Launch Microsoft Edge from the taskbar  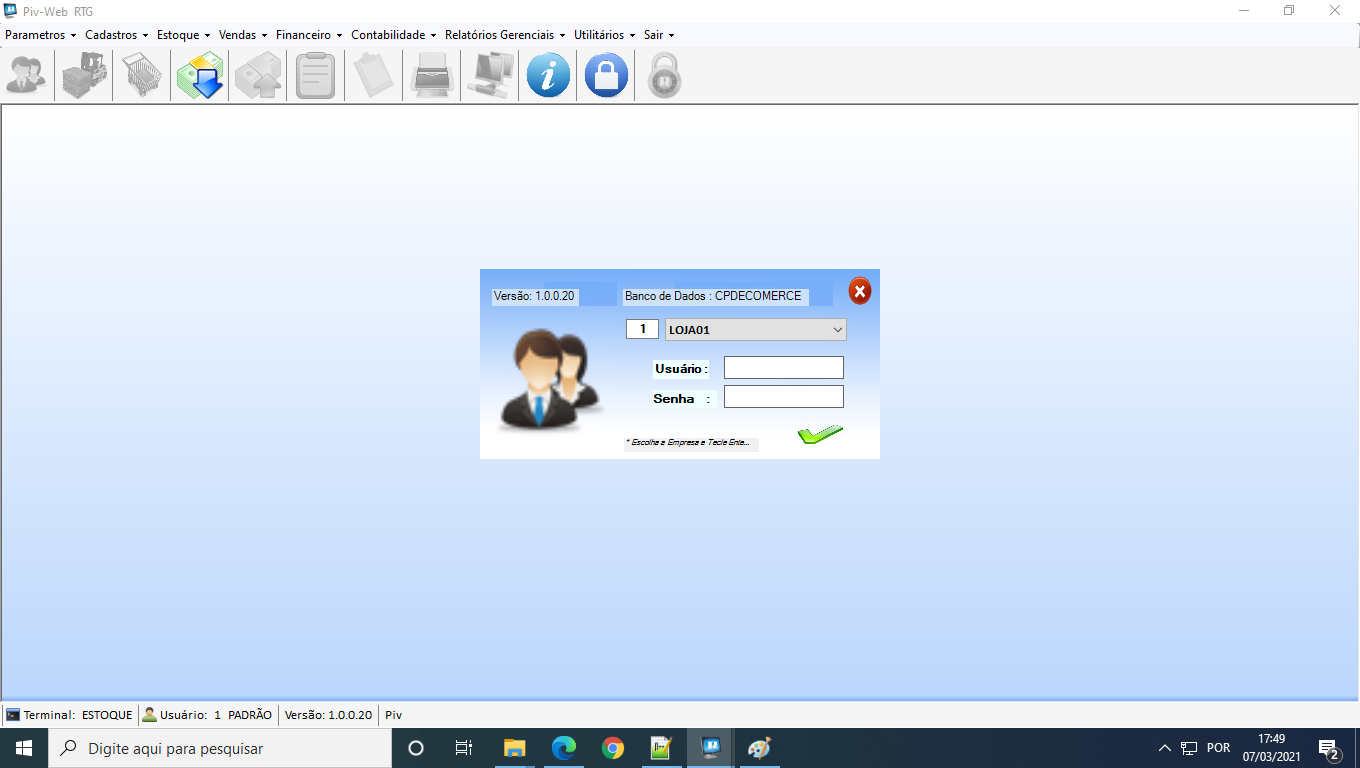pyautogui.click(x=564, y=748)
